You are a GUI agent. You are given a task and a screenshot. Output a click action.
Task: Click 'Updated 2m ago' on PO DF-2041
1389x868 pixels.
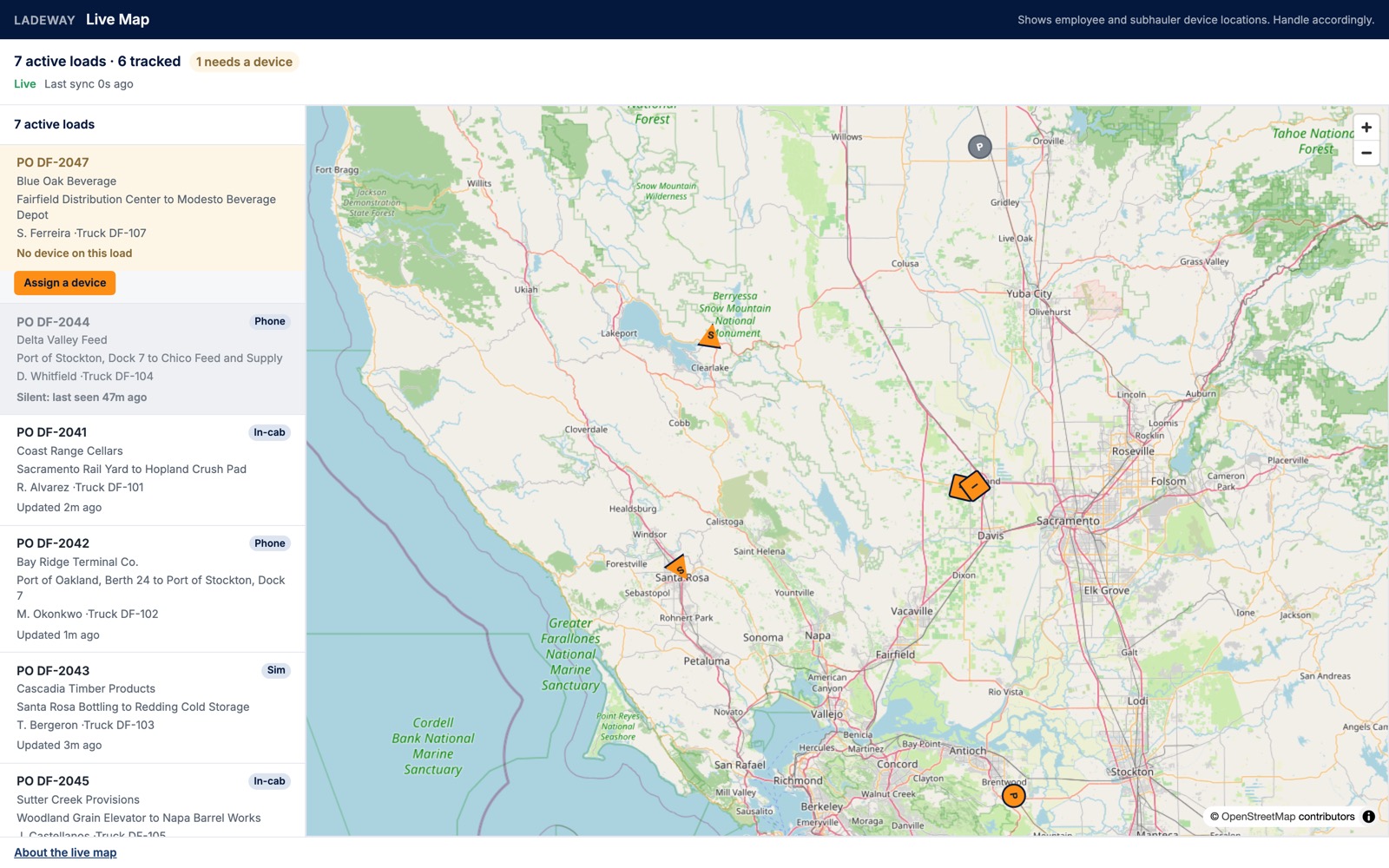coord(59,508)
